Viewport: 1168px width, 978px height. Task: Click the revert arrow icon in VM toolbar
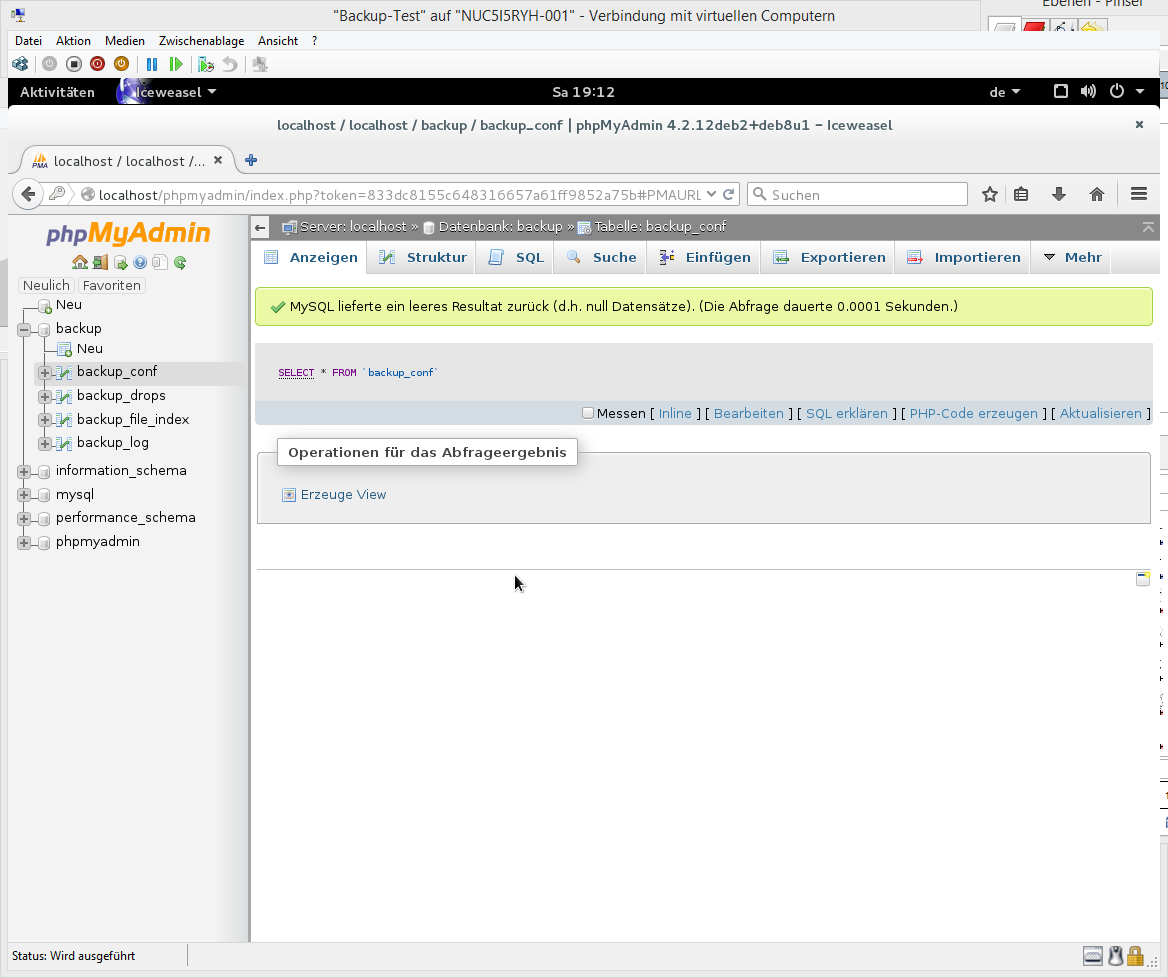click(230, 64)
